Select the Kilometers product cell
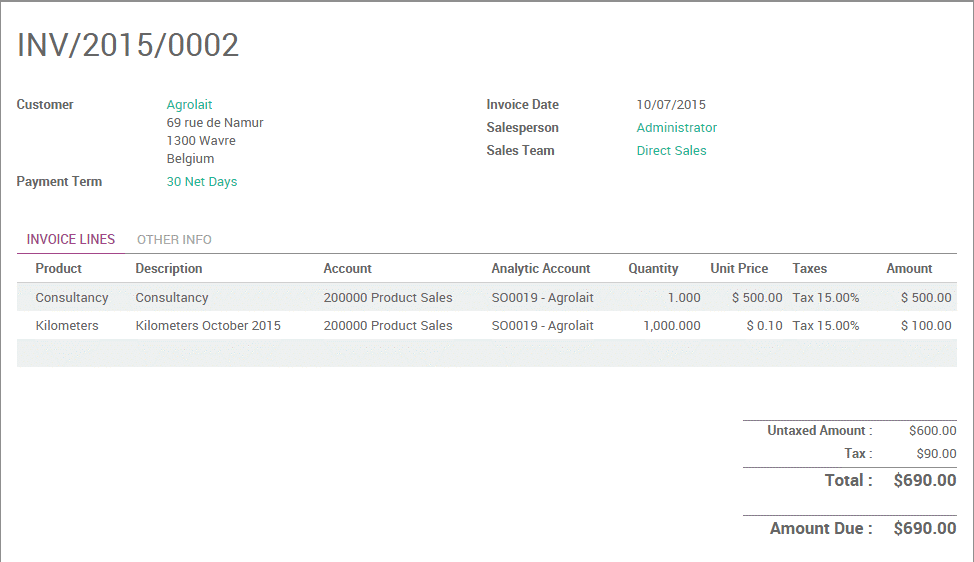974x562 pixels. 67,326
